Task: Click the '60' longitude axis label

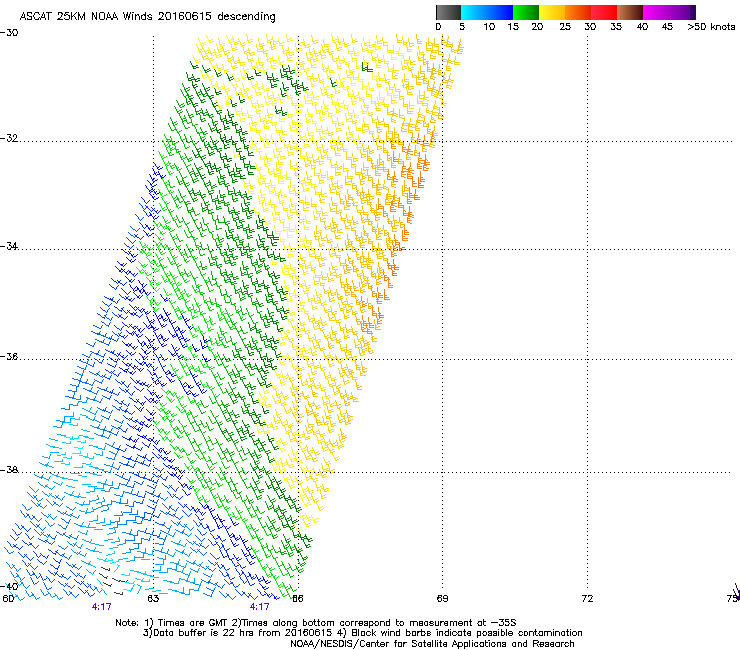Action: tap(8, 599)
